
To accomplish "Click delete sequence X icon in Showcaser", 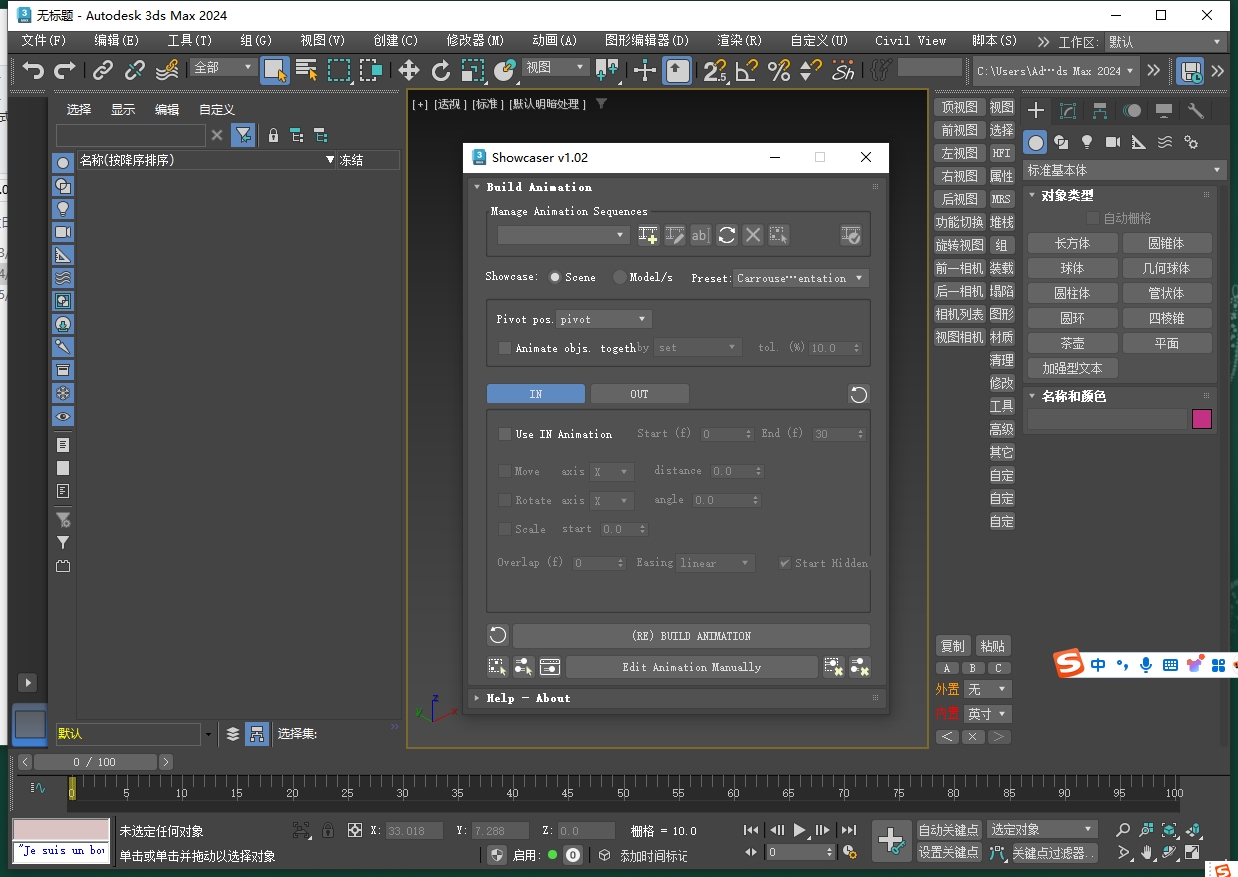I will [x=753, y=235].
